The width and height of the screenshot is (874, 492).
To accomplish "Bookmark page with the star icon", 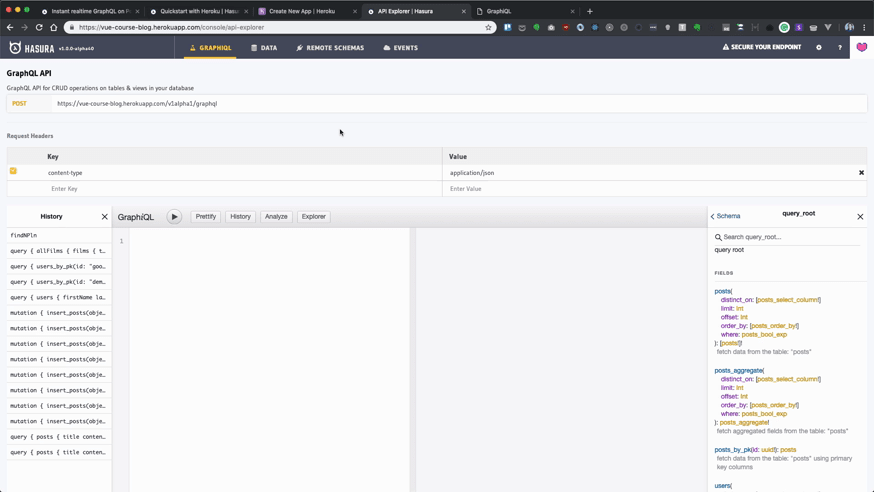I will click(x=488, y=27).
